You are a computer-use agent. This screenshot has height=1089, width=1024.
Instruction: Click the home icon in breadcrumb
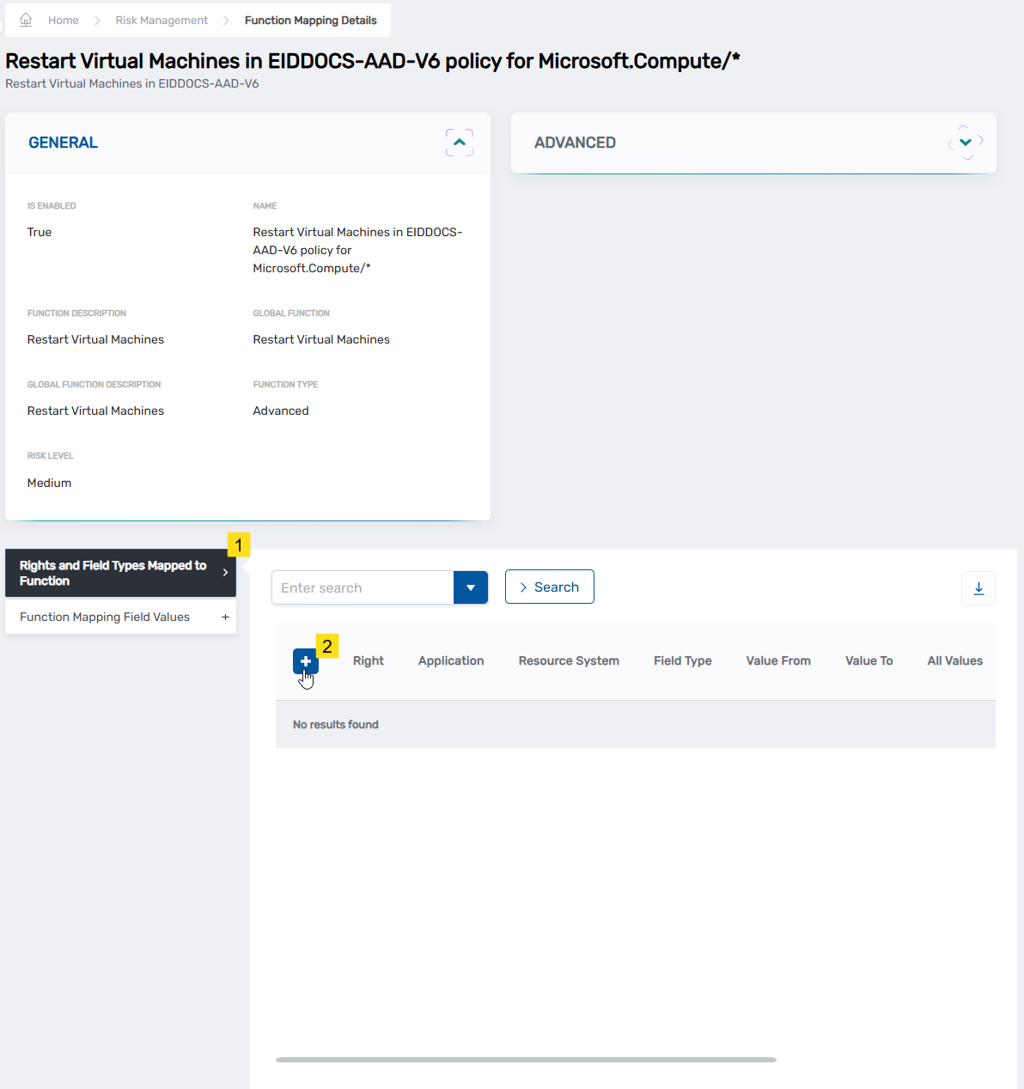(x=26, y=19)
